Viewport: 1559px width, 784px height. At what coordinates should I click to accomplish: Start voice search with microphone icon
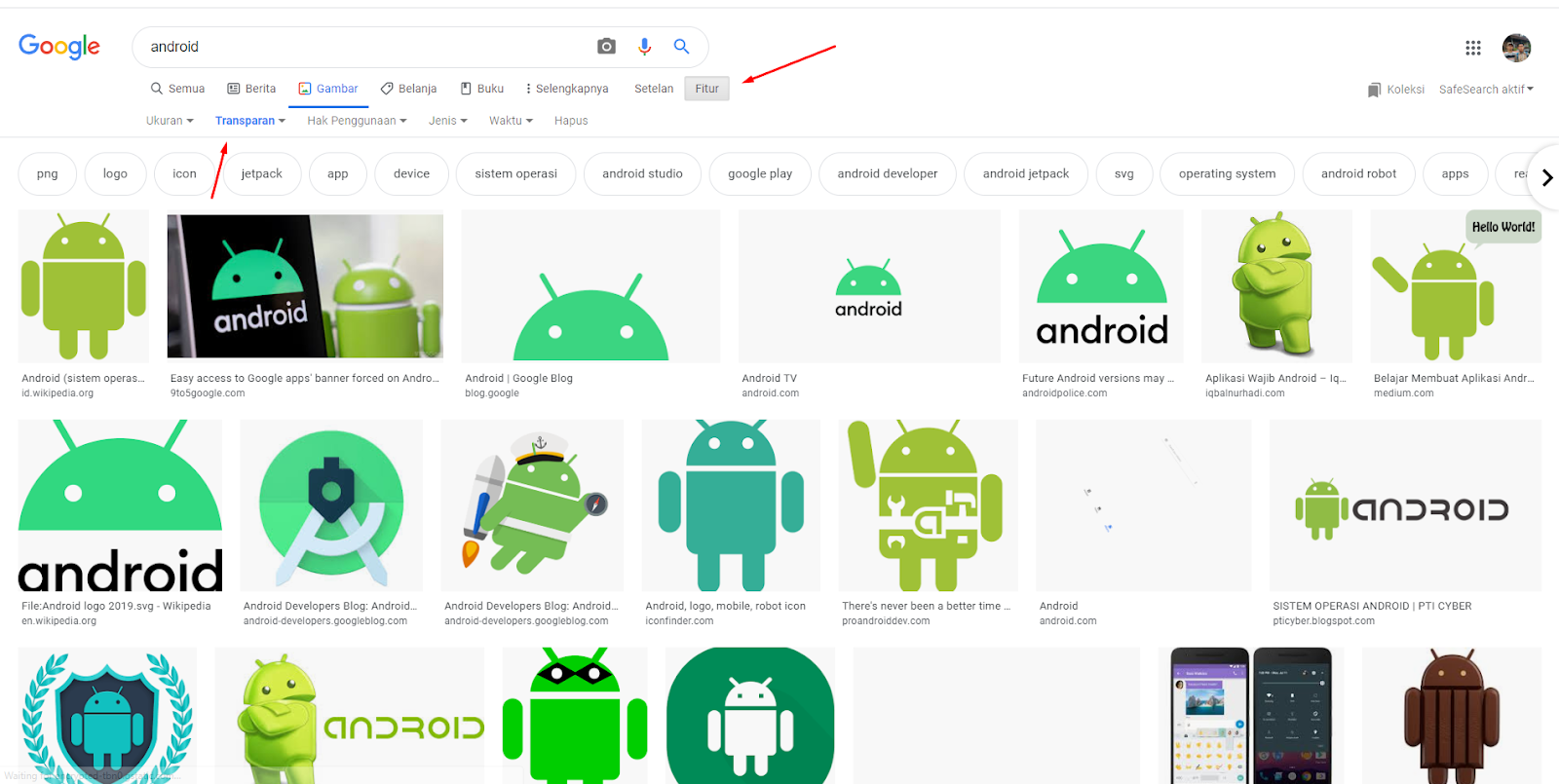point(644,46)
